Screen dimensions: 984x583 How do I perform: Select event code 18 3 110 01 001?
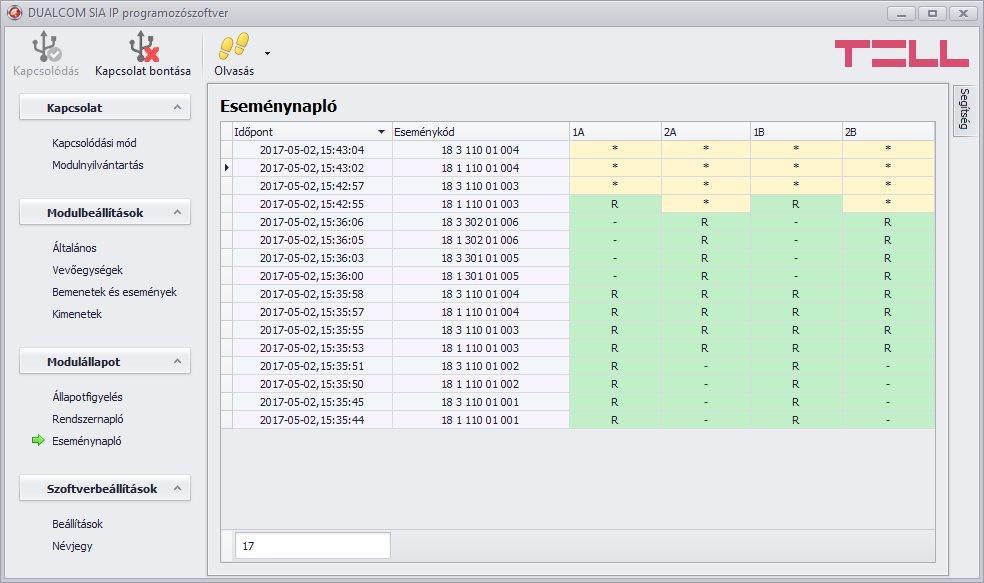point(480,402)
